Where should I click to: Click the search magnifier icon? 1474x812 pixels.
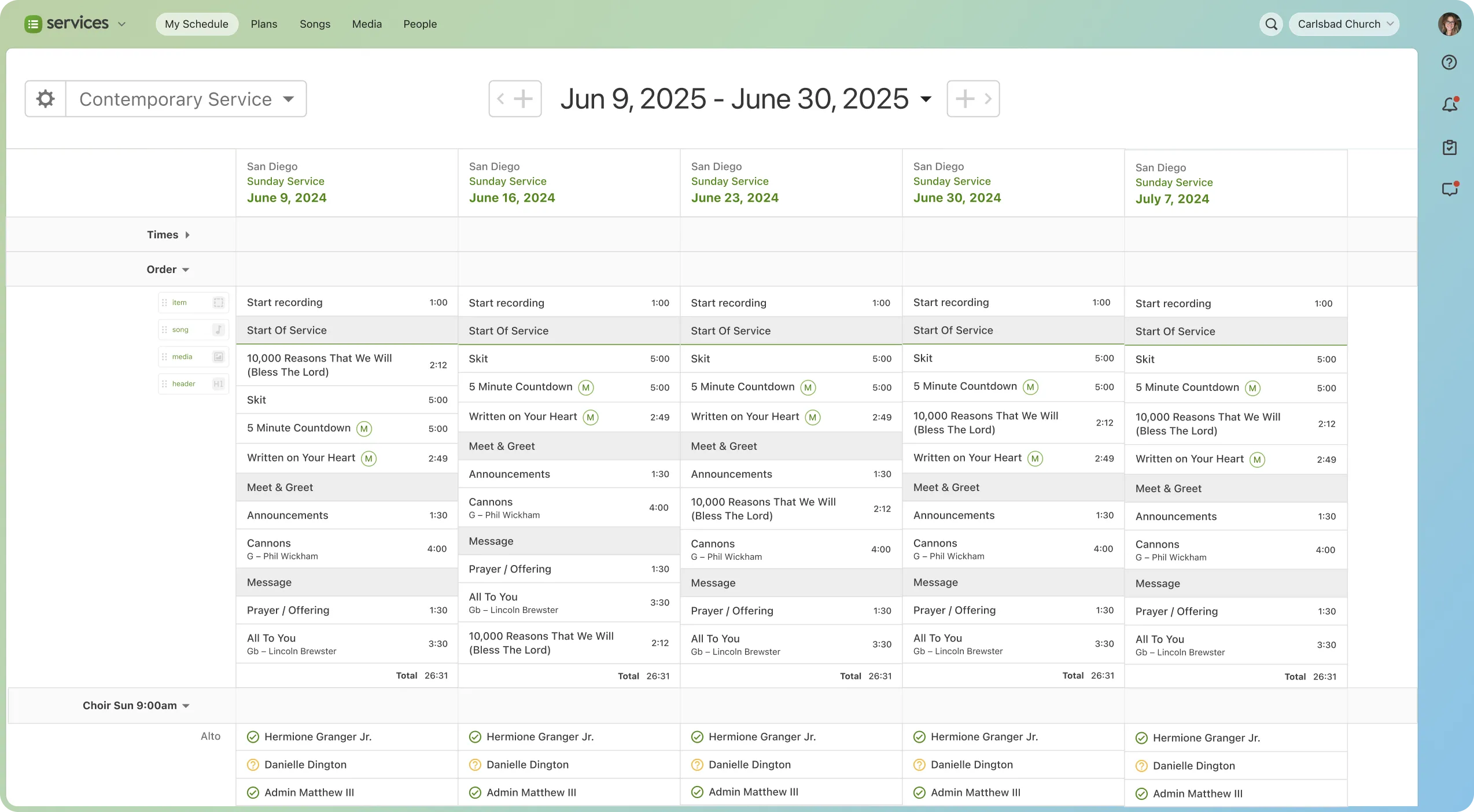coord(1271,24)
